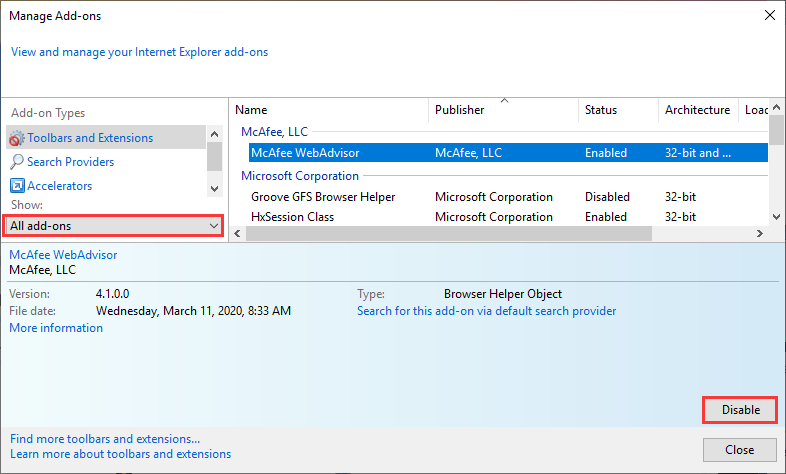Click the horizontal scroll left arrow
786x474 pixels.
238,233
